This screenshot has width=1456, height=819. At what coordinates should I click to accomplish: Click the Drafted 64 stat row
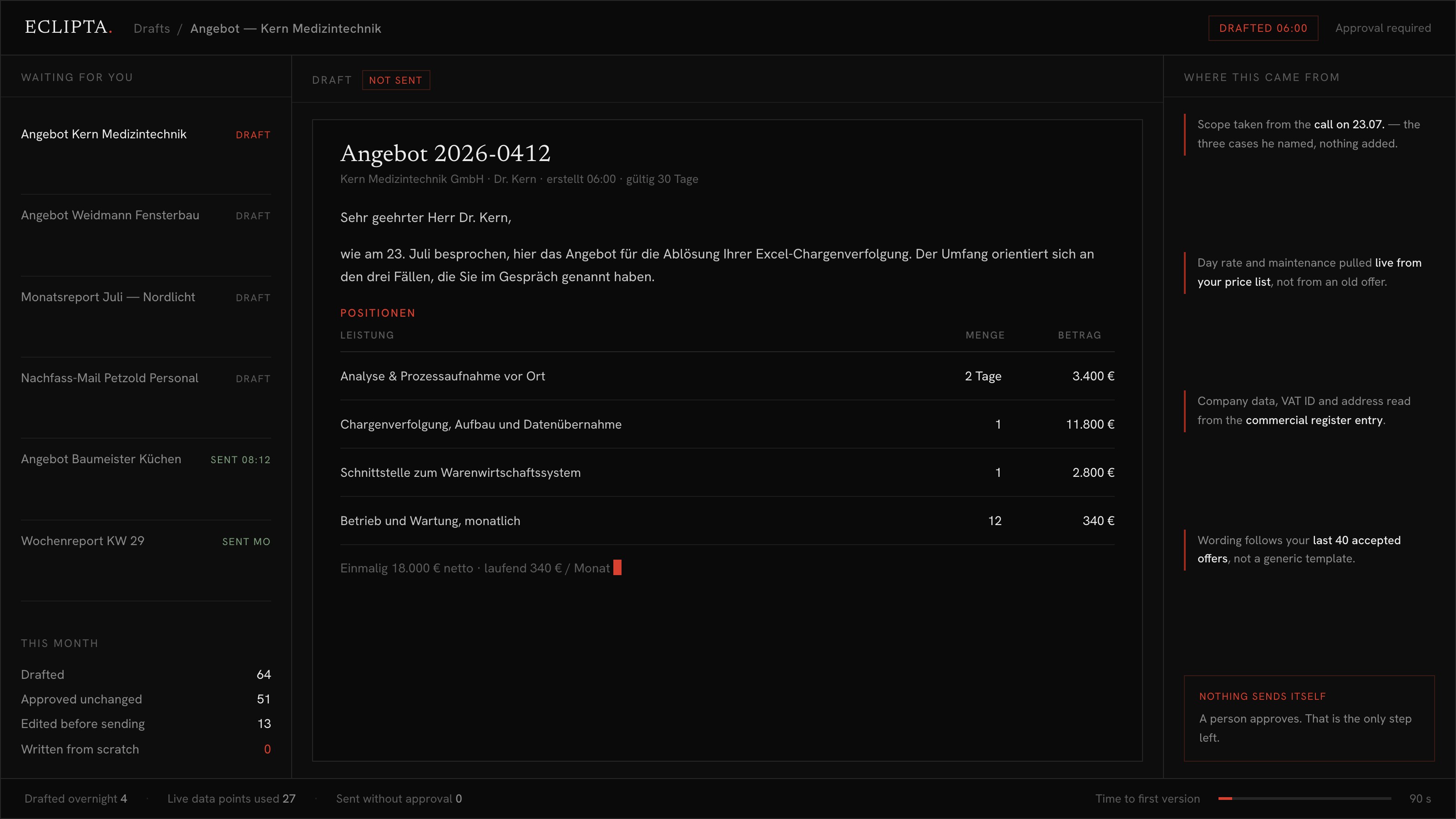coord(146,674)
